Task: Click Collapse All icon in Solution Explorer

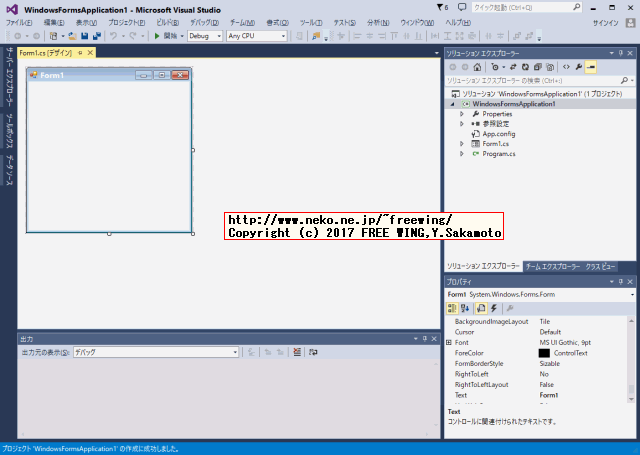Action: [x=538, y=67]
